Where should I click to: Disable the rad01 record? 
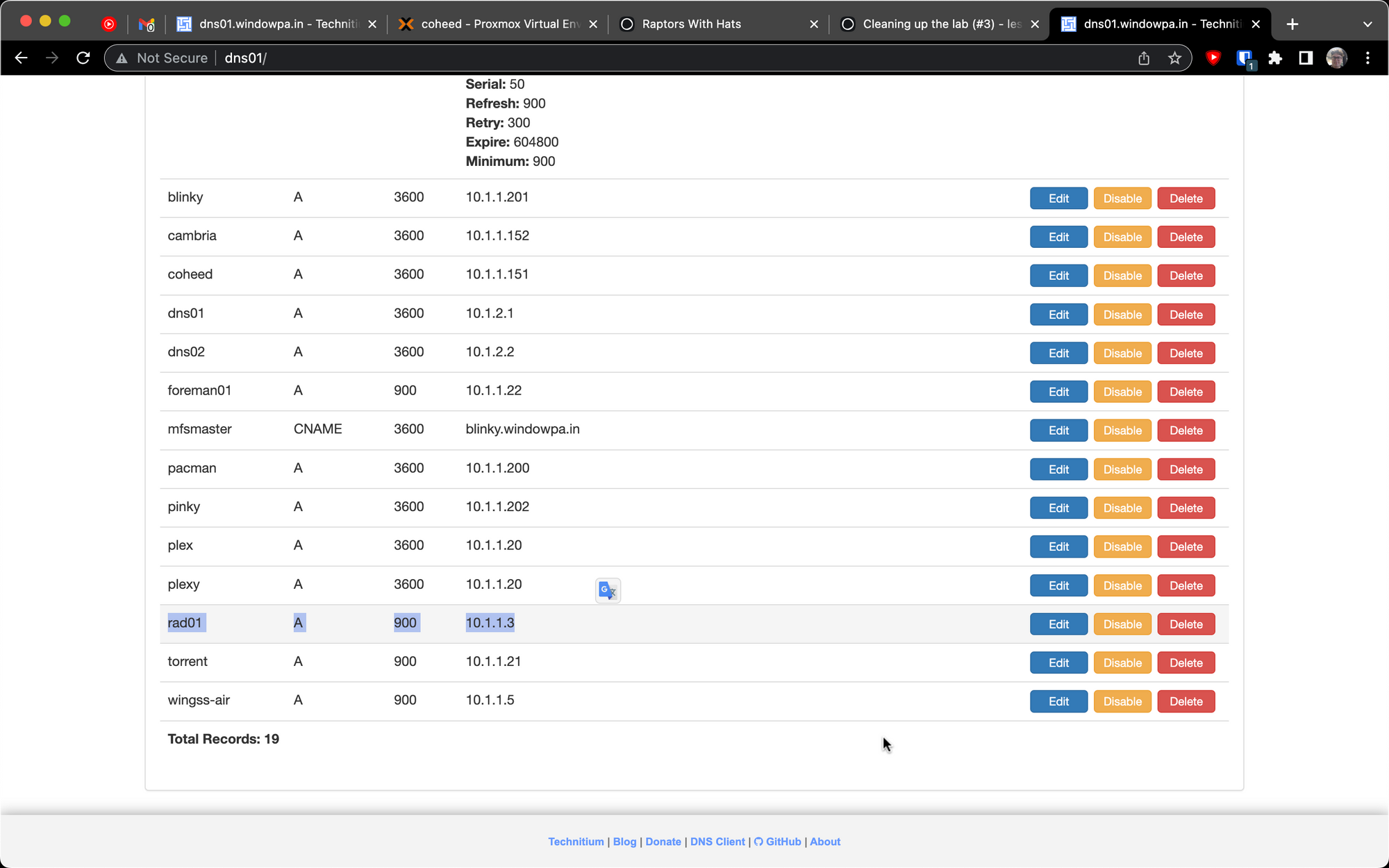coord(1122,624)
